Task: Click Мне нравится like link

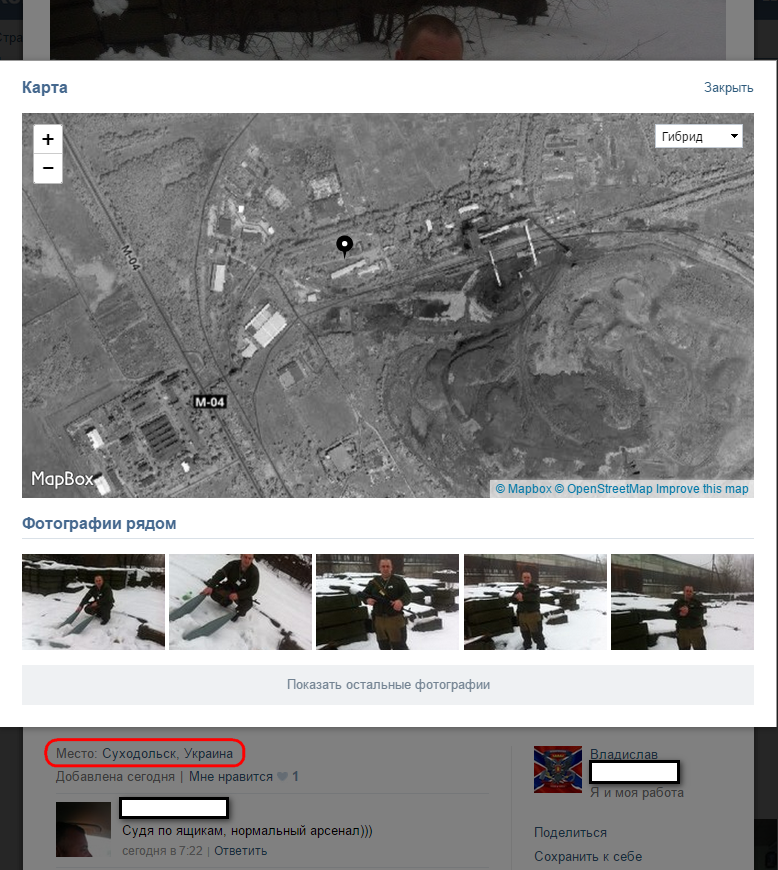Action: point(231,776)
